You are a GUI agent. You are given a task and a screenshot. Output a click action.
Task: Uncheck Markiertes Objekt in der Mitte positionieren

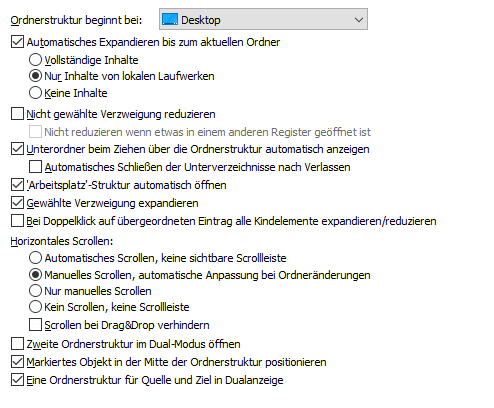(17, 362)
